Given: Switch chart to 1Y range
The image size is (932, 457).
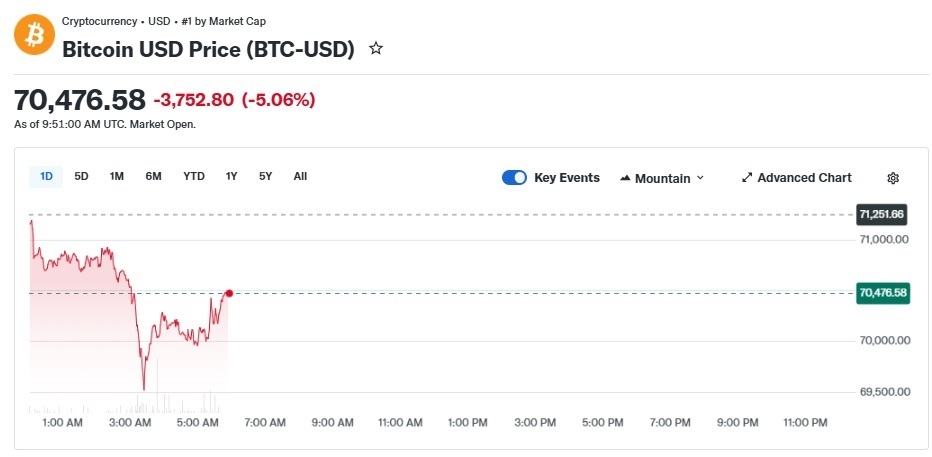Looking at the screenshot, I should click(231, 177).
